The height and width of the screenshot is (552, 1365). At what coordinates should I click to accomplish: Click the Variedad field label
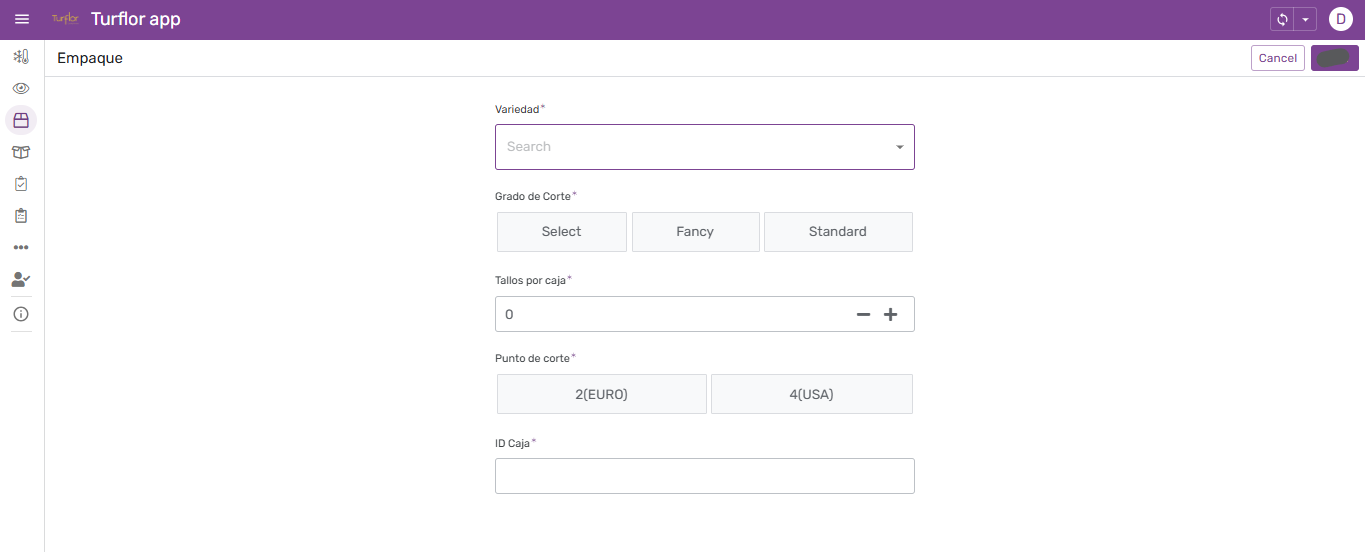(x=519, y=109)
